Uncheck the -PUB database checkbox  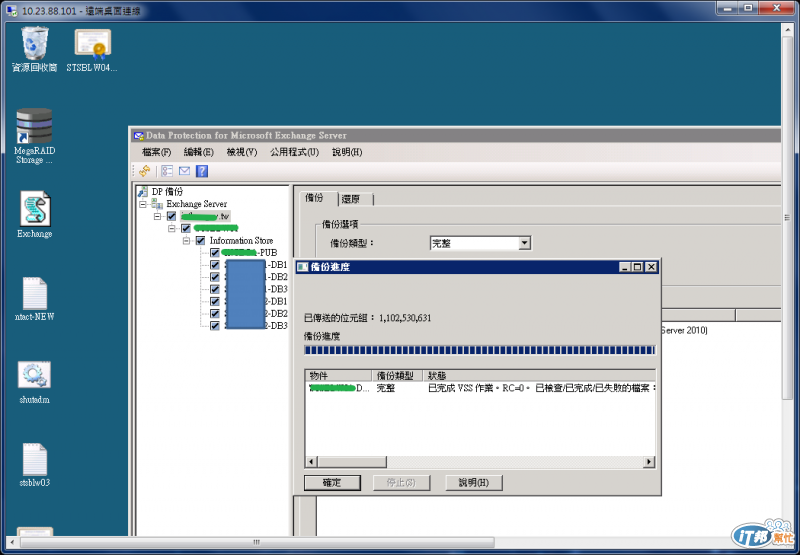(215, 253)
